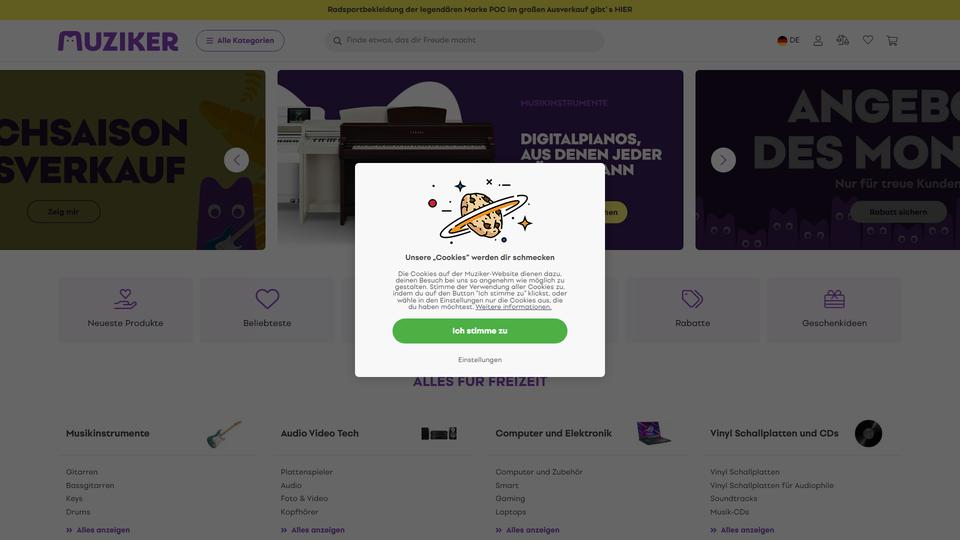Open the wishlist heart icon in header
This screenshot has height=540, width=960.
click(868, 40)
